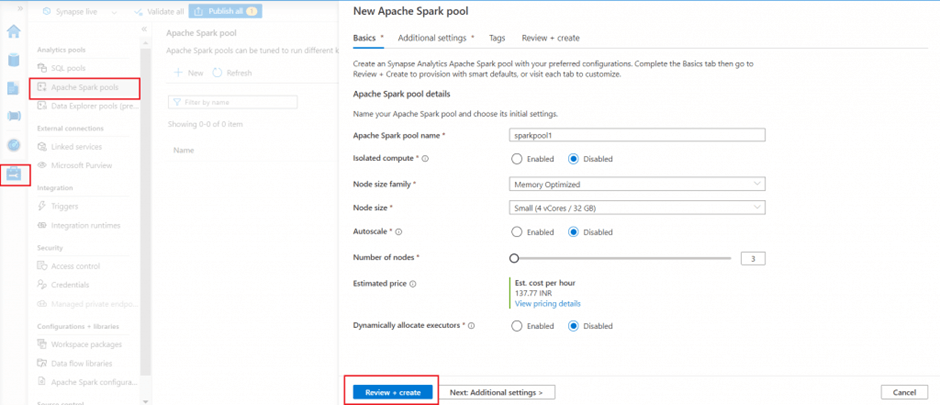Open the Home hub icon
Image resolution: width=940 pixels, height=405 pixels.
[14, 32]
